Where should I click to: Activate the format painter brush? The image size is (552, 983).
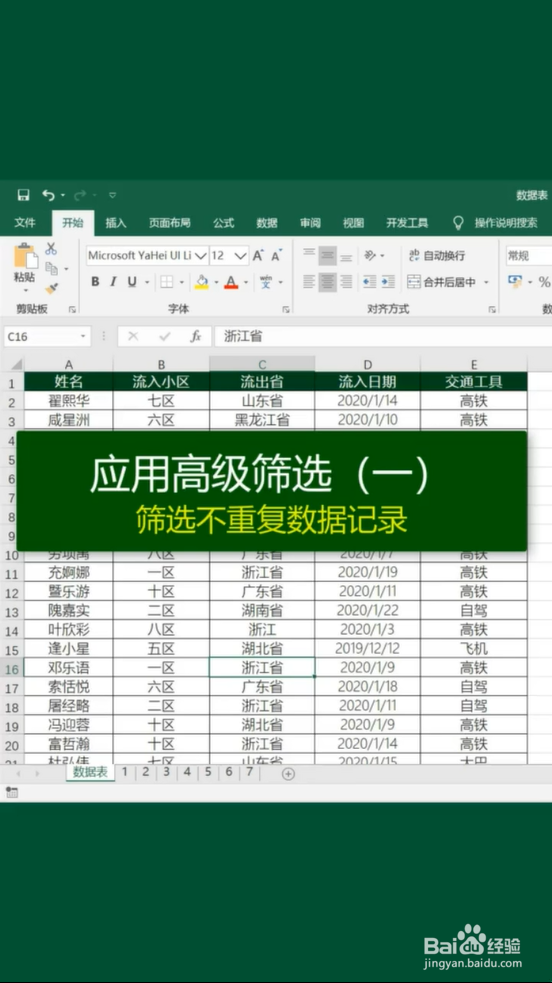(x=51, y=288)
